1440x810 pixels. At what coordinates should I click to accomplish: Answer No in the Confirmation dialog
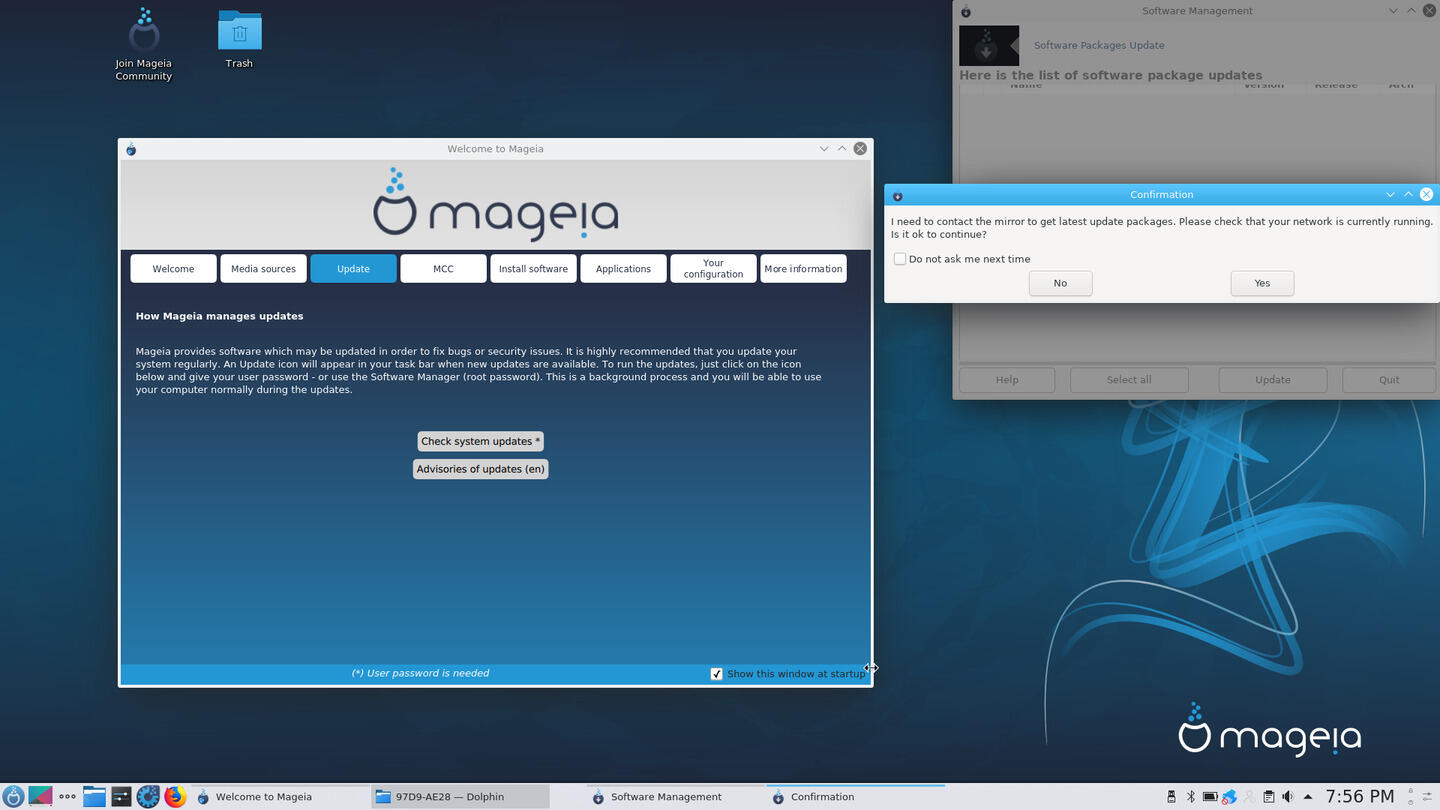[x=1060, y=283]
